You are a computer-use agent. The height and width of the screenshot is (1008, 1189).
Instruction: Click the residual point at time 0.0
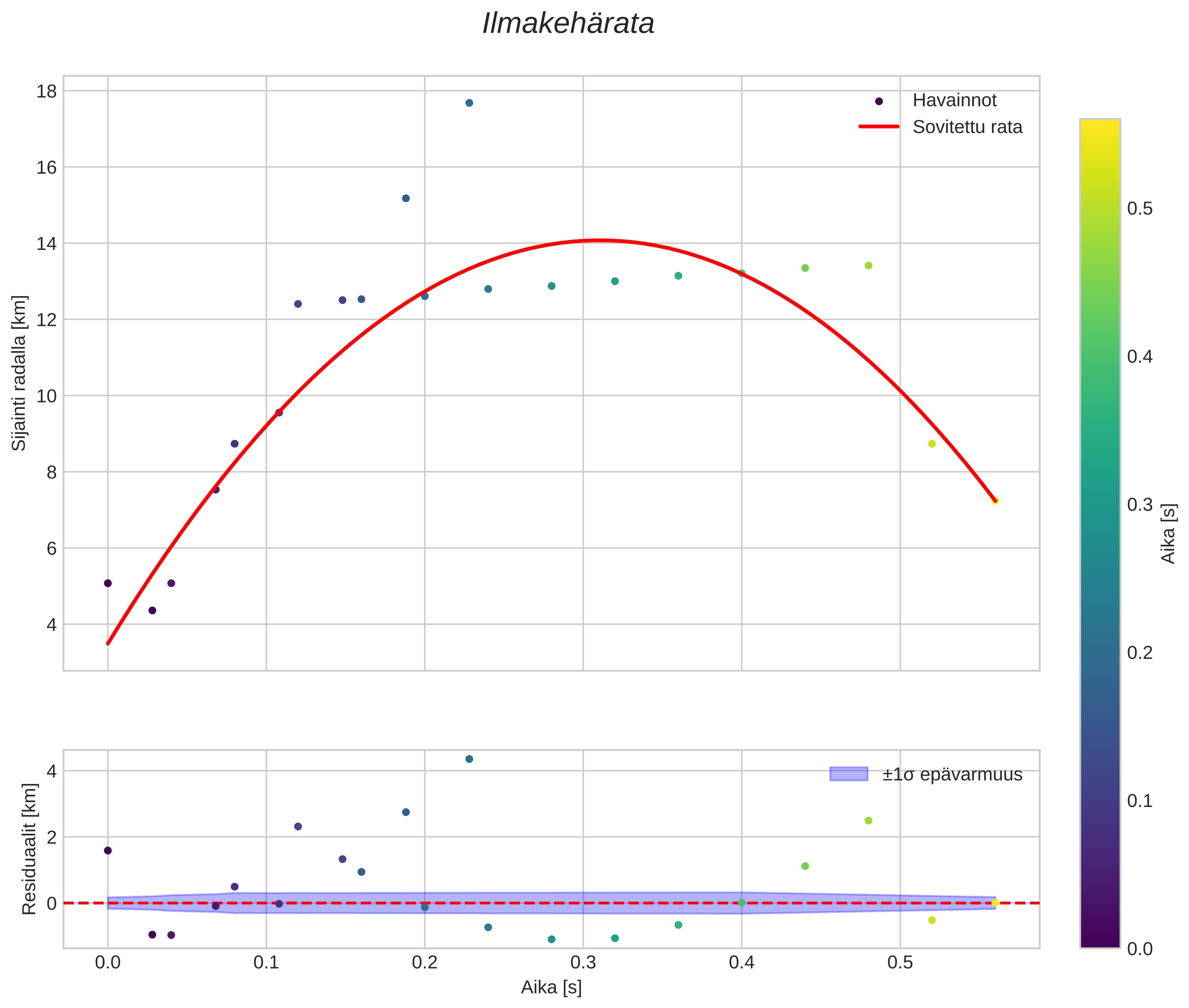[x=107, y=850]
